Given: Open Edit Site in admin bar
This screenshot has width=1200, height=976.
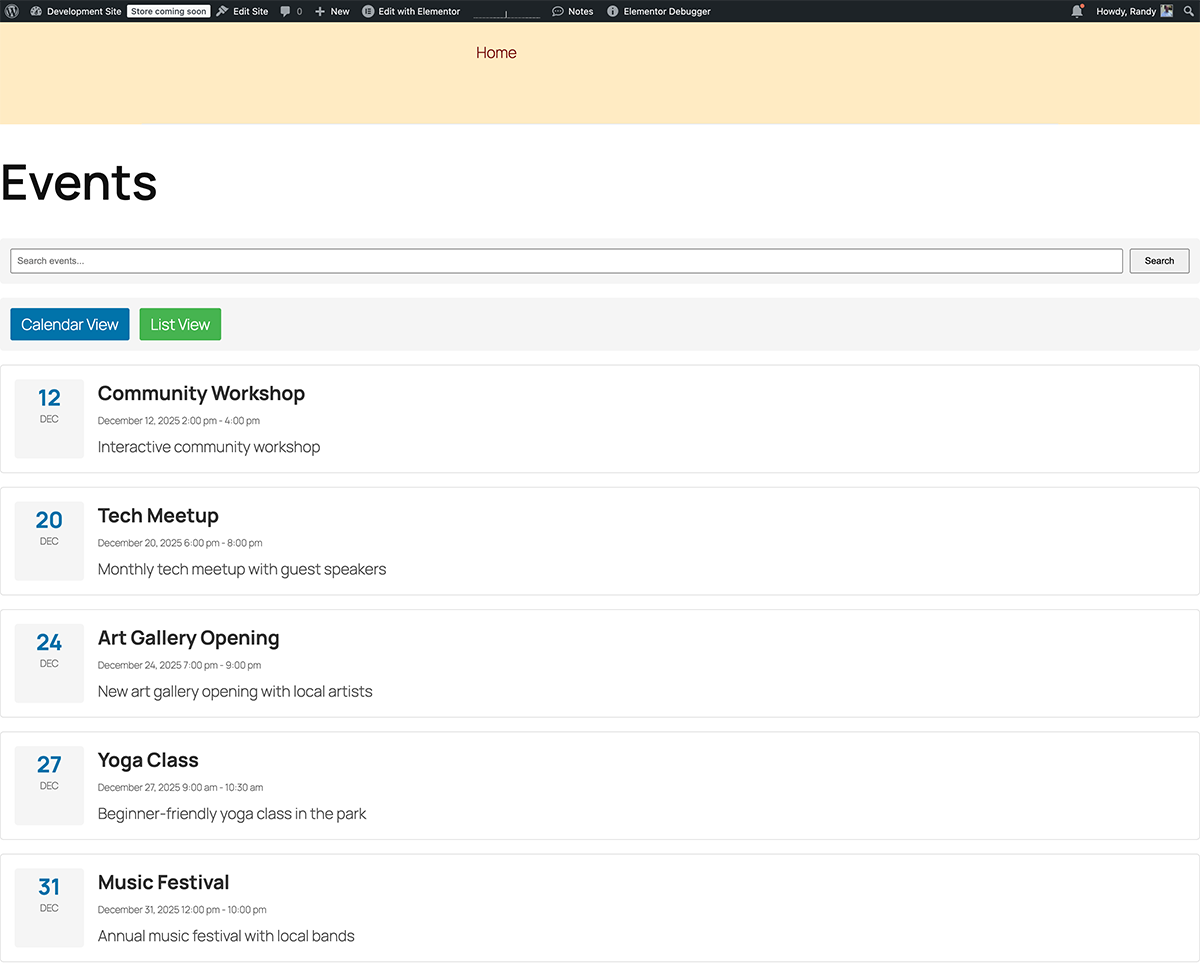Looking at the screenshot, I should click(243, 11).
